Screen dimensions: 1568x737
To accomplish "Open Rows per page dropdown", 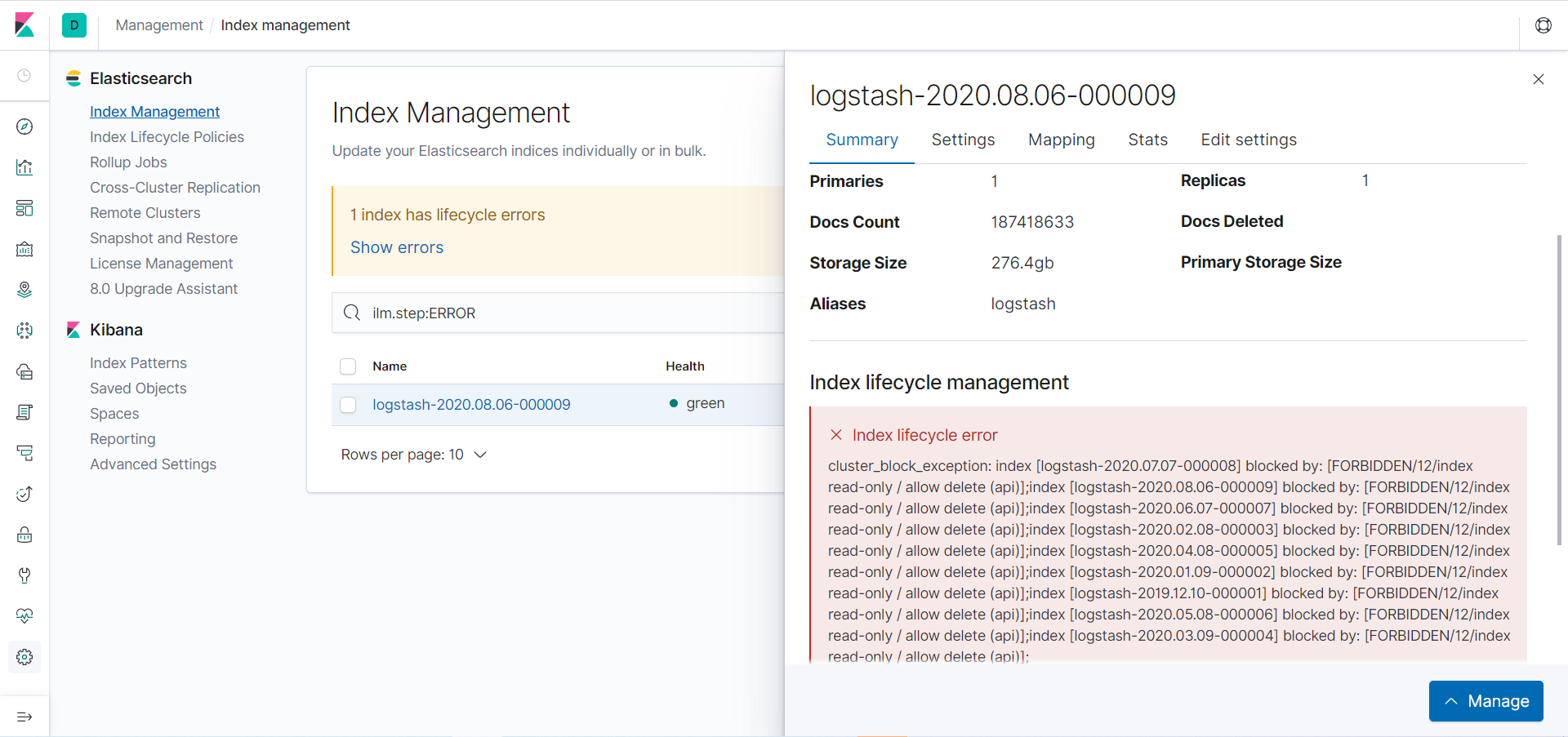I will (414, 455).
